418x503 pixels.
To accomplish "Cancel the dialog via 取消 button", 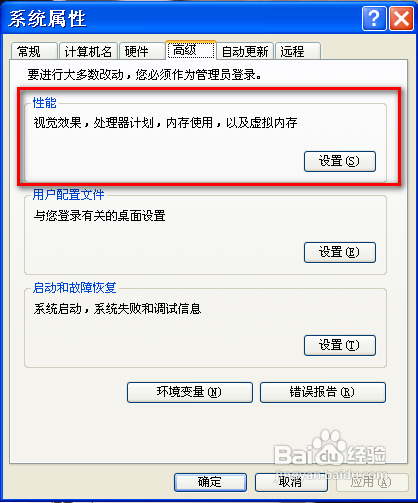I will [291, 482].
